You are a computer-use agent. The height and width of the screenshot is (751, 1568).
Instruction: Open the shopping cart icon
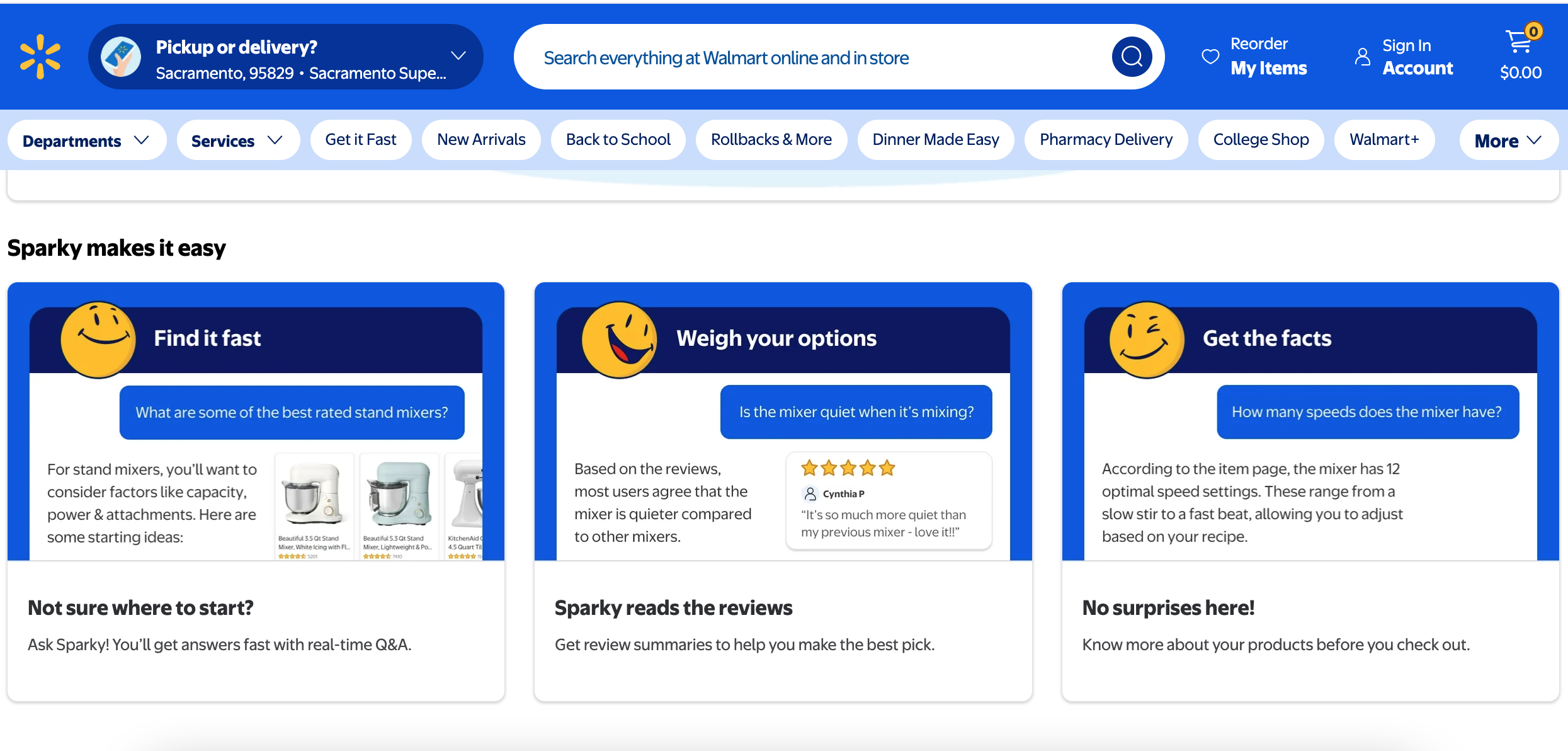(x=1521, y=42)
